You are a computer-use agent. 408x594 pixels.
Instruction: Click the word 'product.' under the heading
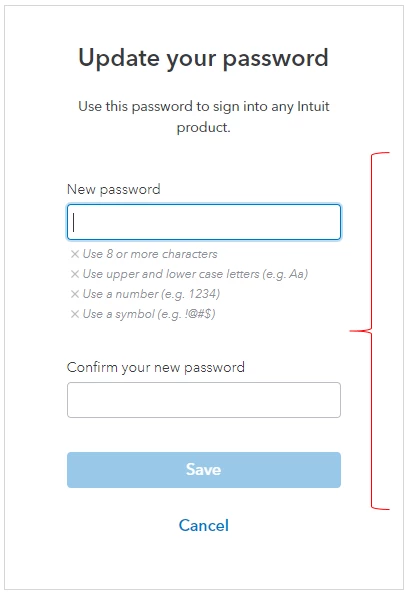(203, 127)
